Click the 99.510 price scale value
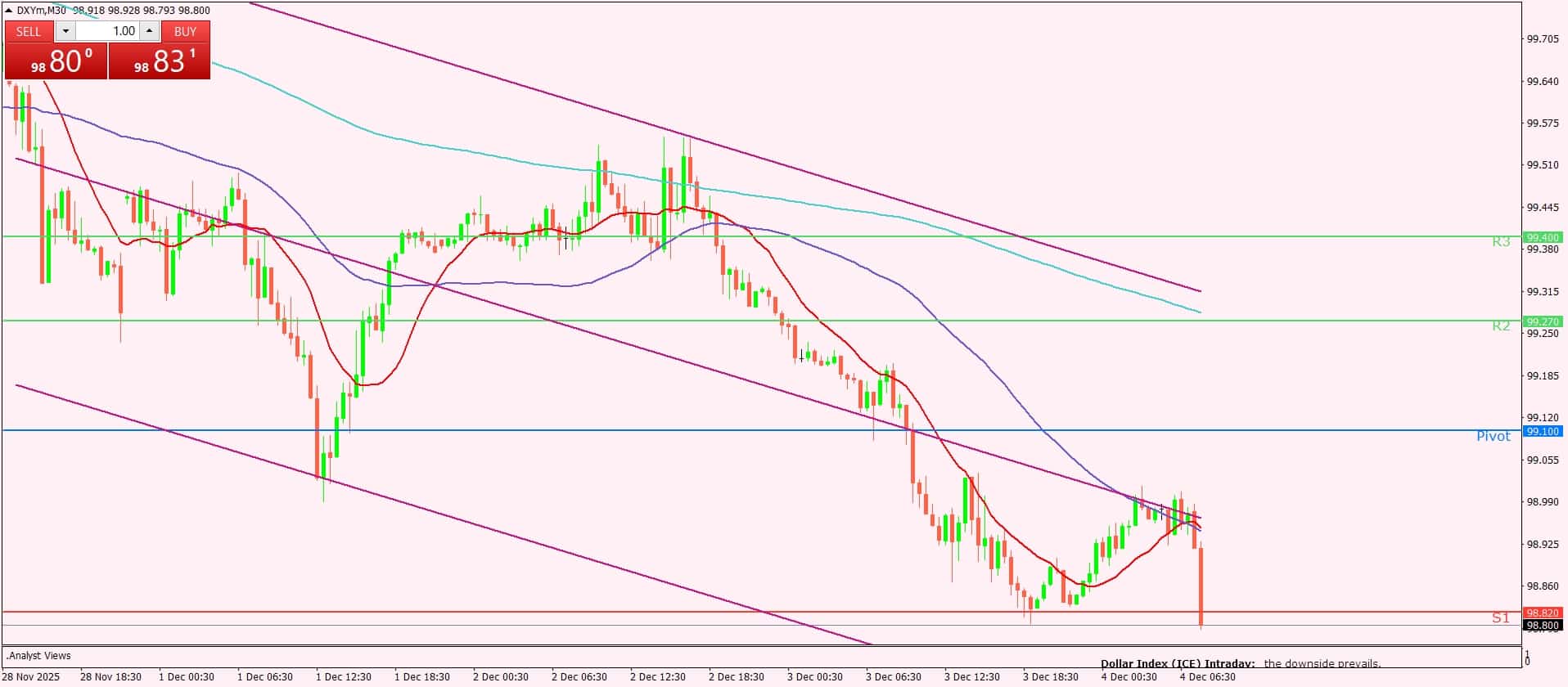Image resolution: width=1568 pixels, height=687 pixels. click(1542, 165)
